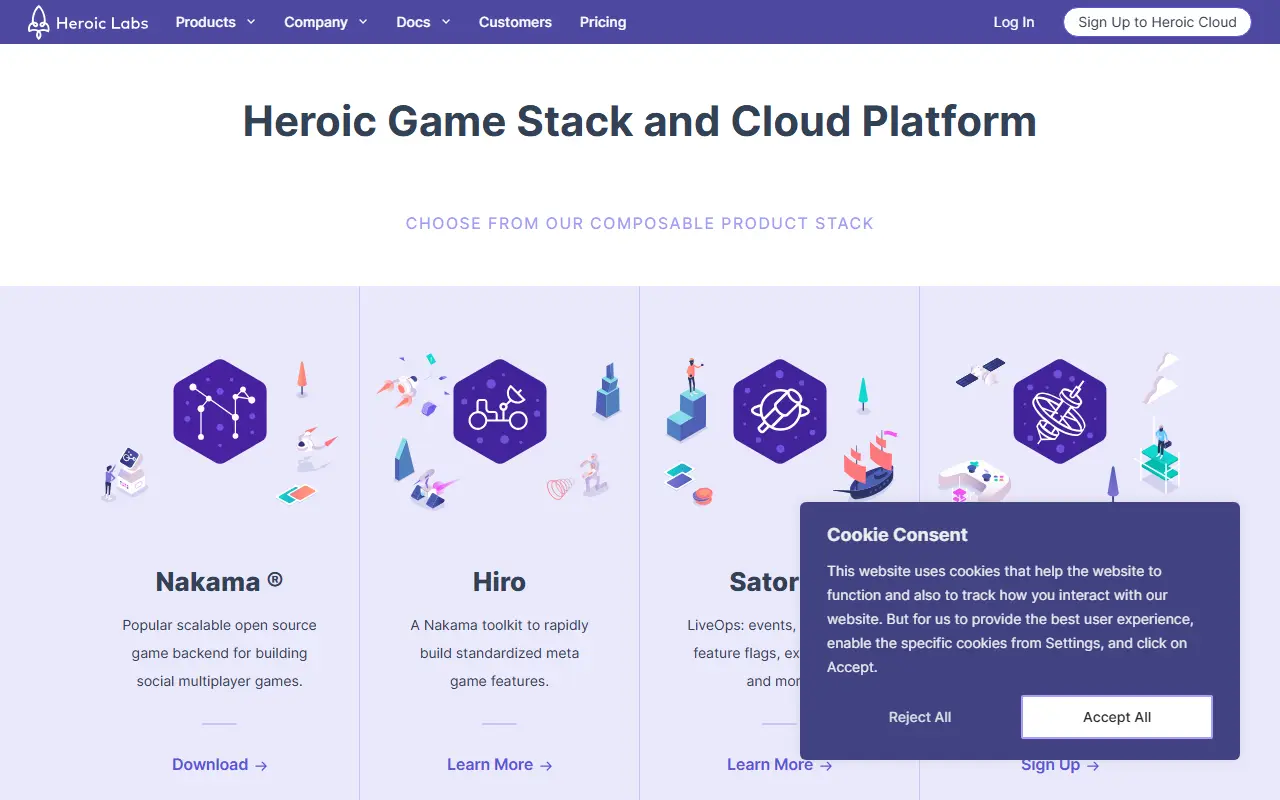This screenshot has height=800, width=1280.
Task: Click the sailing ship illustration
Action: click(x=866, y=465)
